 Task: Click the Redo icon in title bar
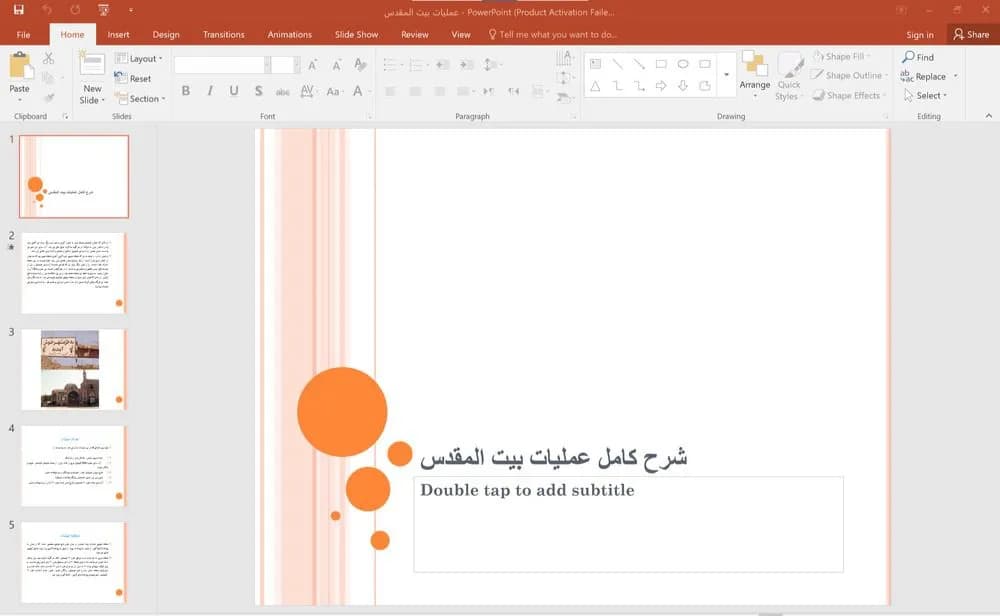click(x=75, y=10)
